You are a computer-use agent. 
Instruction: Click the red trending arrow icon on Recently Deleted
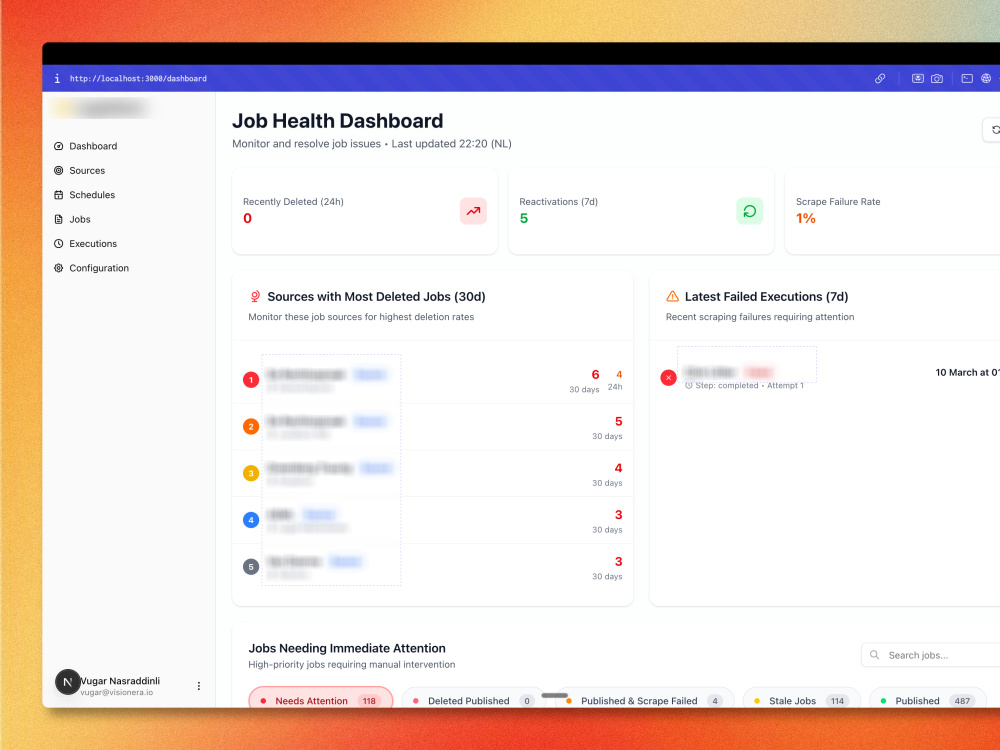coord(473,211)
